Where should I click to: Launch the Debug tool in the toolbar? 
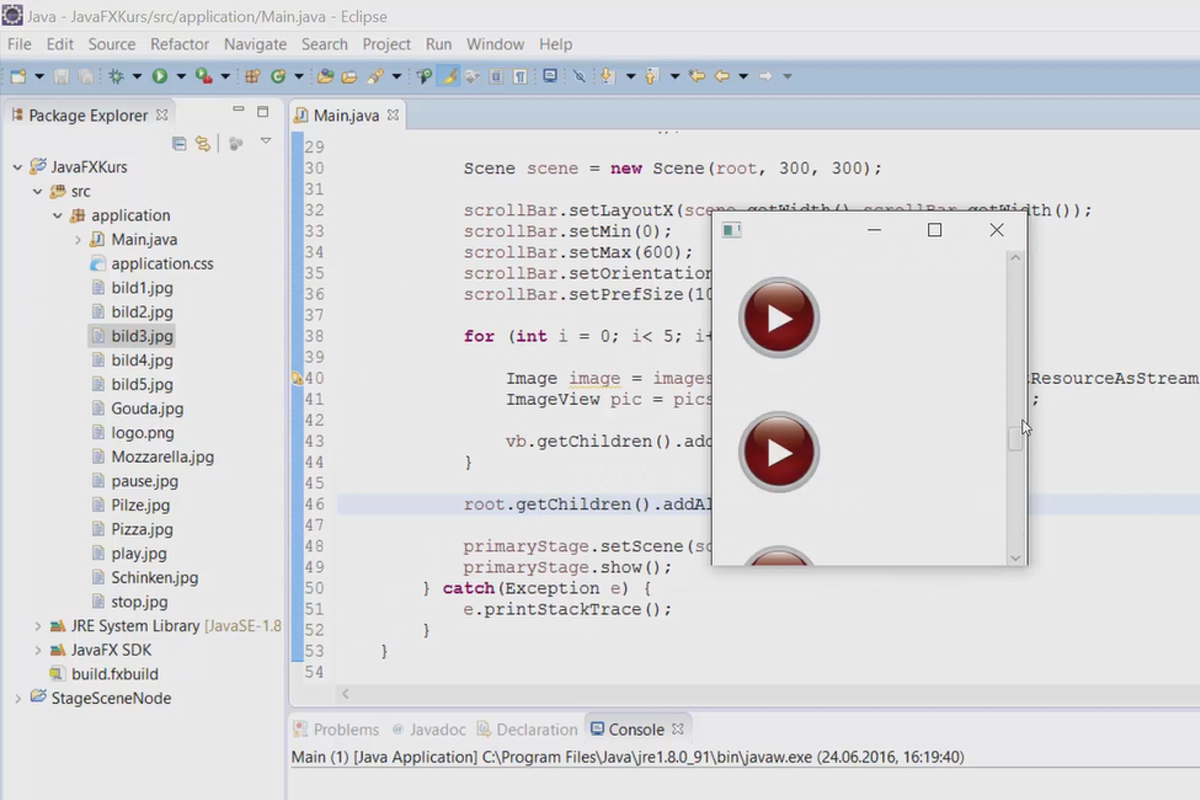tap(116, 76)
